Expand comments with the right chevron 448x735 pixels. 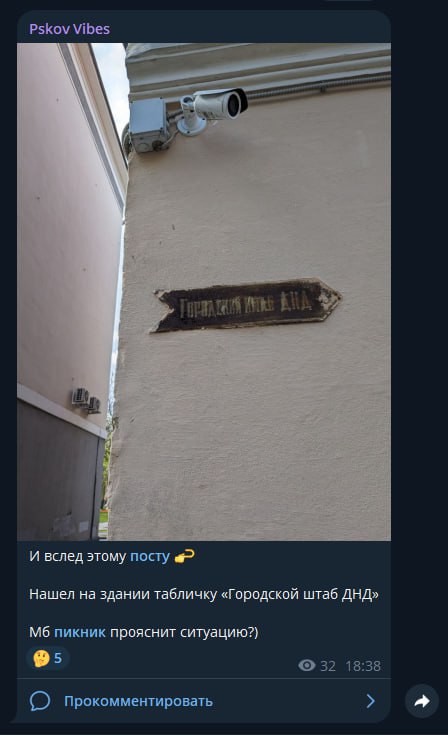click(371, 701)
